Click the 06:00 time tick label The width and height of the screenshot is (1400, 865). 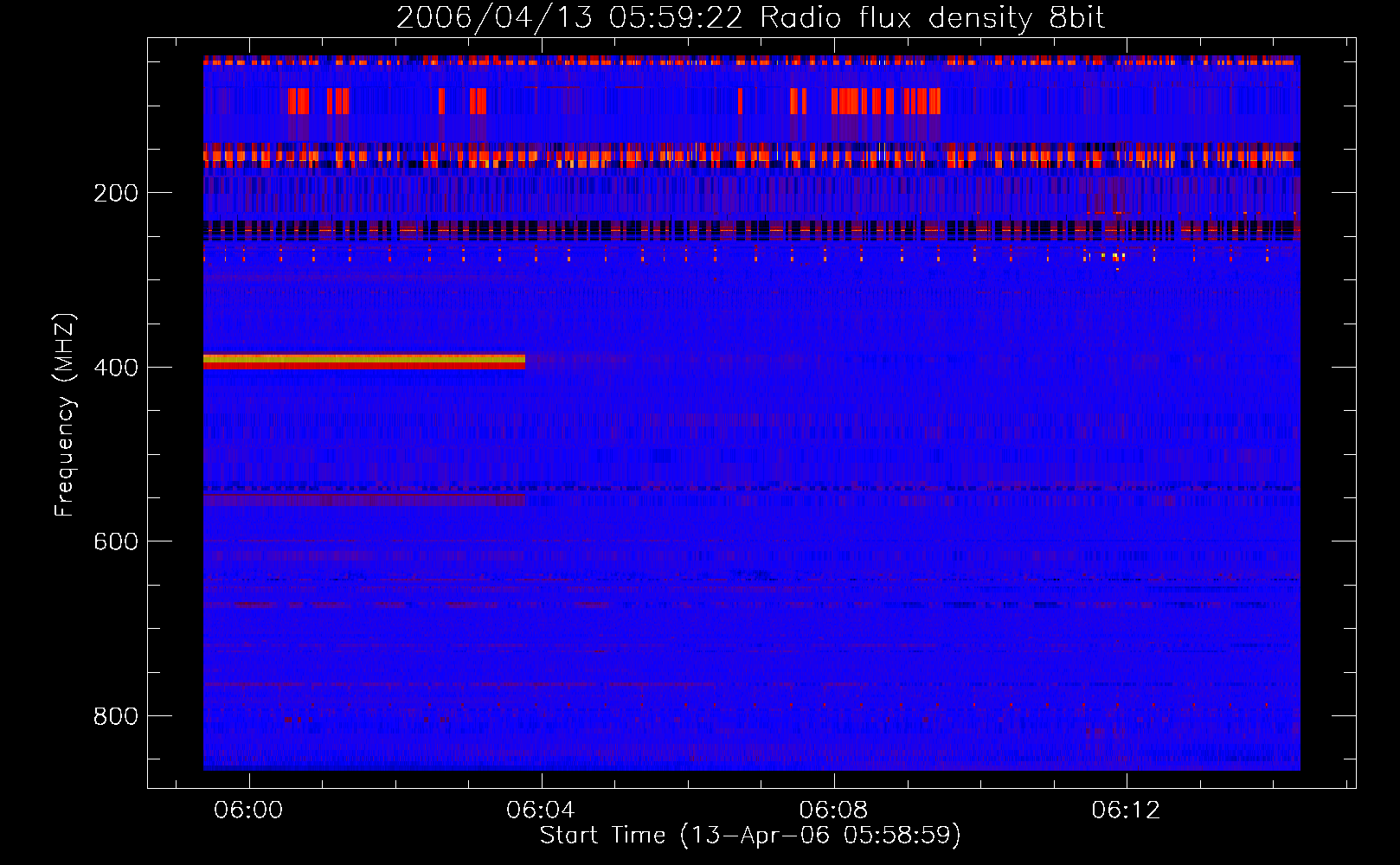pyautogui.click(x=249, y=811)
